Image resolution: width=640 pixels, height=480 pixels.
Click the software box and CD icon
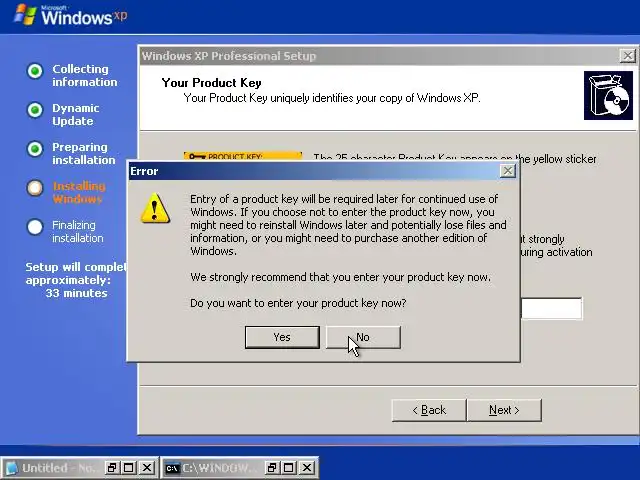[608, 96]
